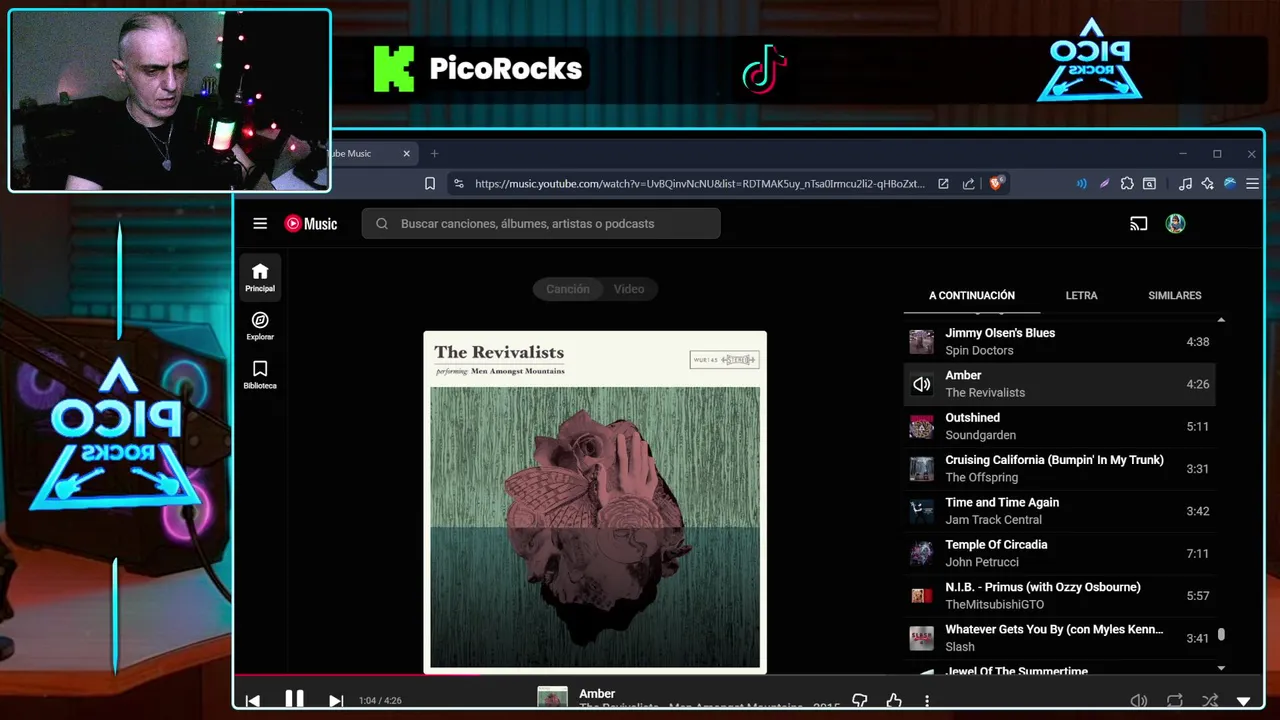The height and width of the screenshot is (720, 1280).
Task: Play Outshined from the queue
Action: [1059, 426]
